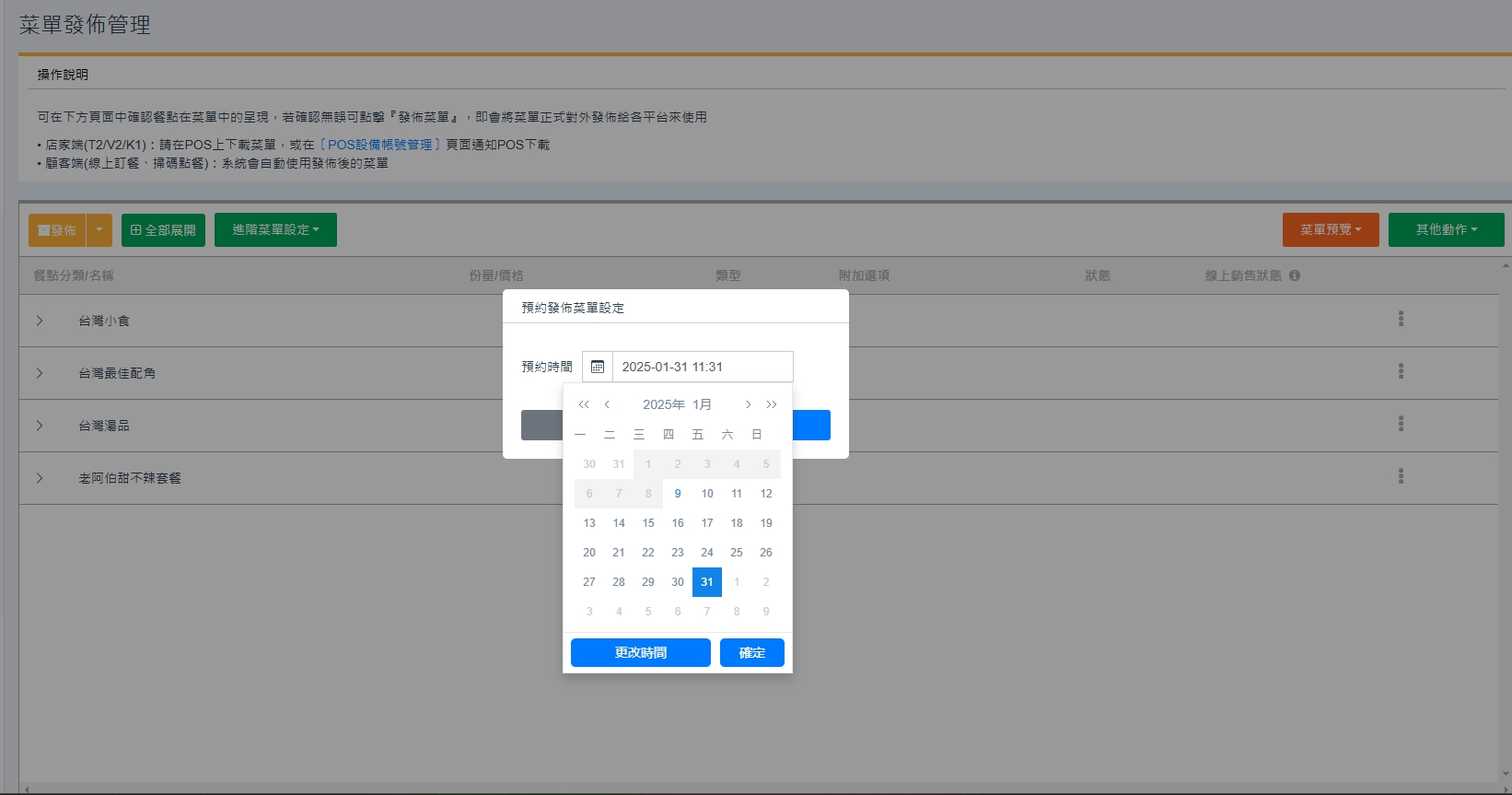Screen dimensions: 1512x795
Task: Select January 15 in the calendar
Action: tap(648, 523)
